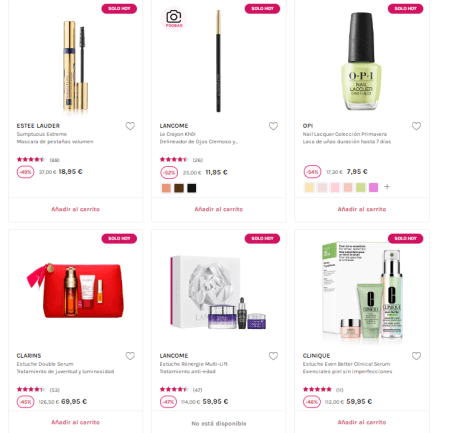Toggle heart on Lancome Rénergie Multi-Lift set
475x433 pixels.
[273, 356]
